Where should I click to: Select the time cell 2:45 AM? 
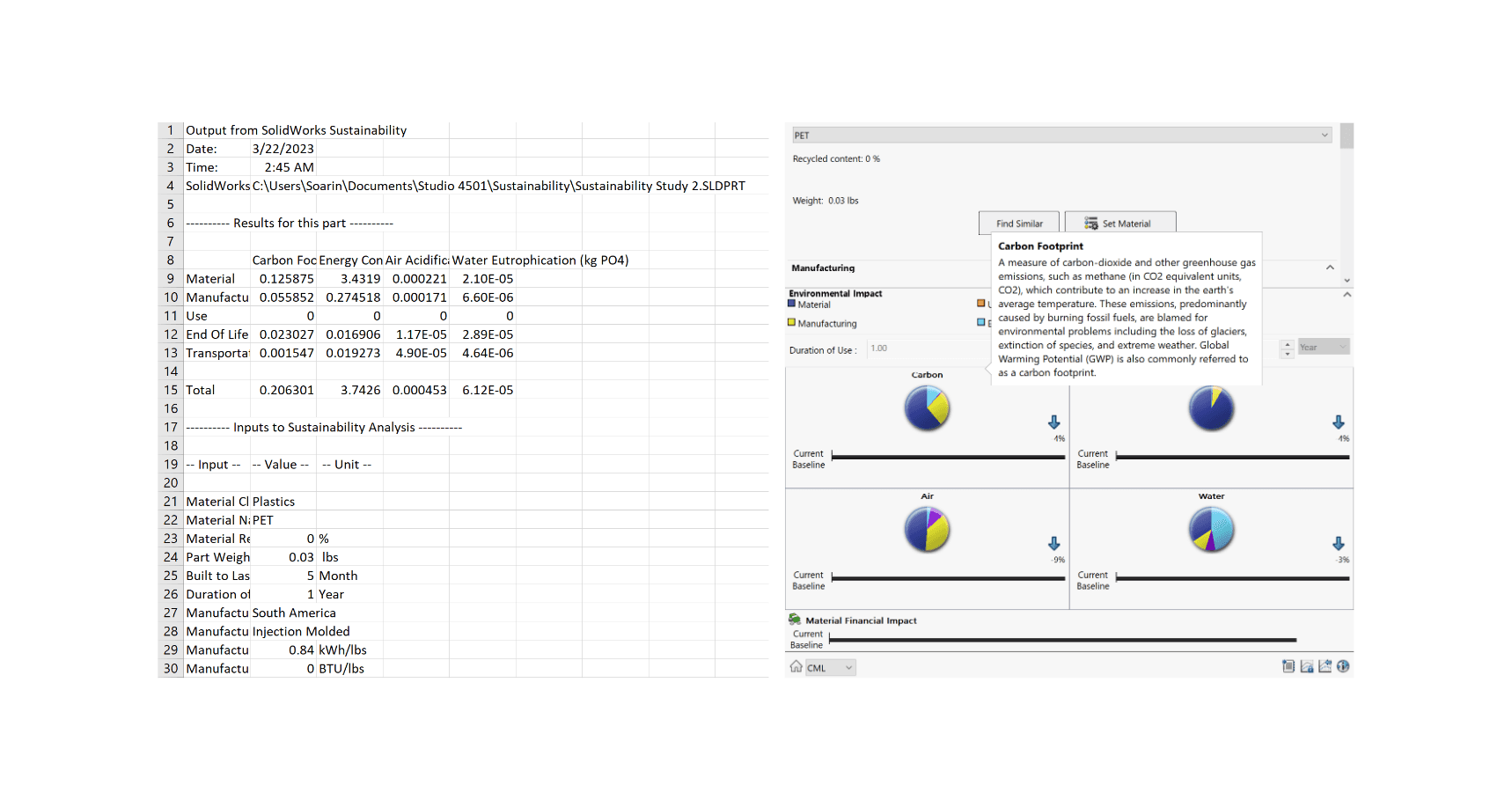(283, 167)
